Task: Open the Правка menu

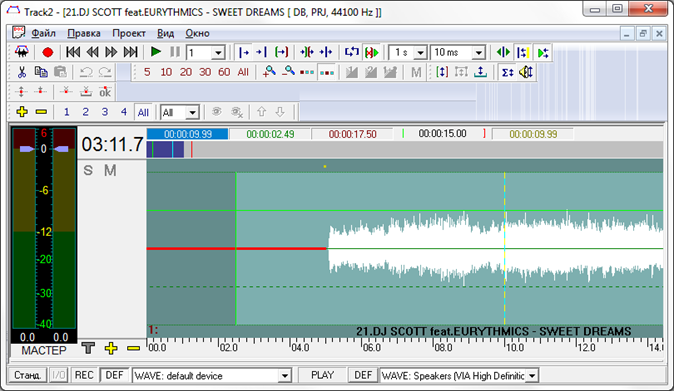Action: (x=84, y=33)
